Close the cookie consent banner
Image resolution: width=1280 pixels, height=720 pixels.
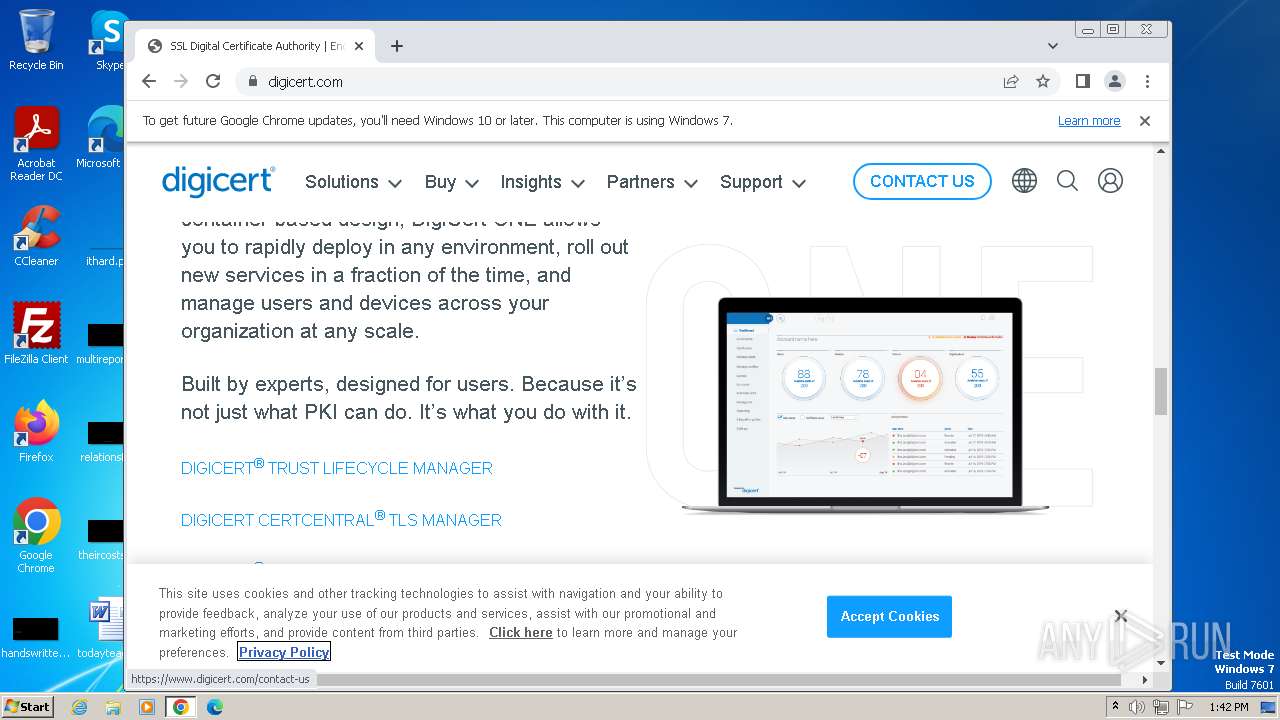click(1121, 616)
